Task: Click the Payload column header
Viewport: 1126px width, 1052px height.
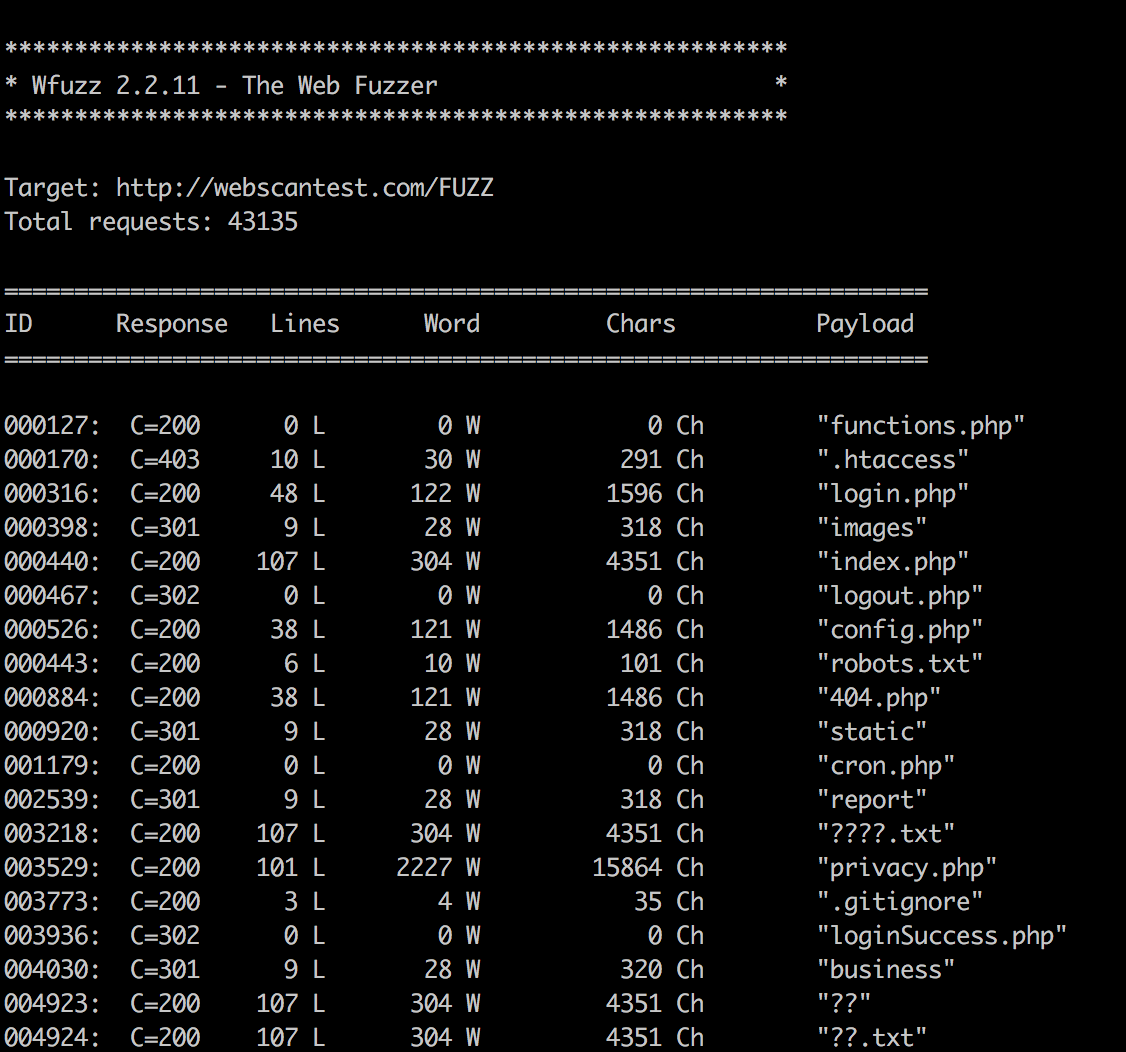Action: click(x=865, y=325)
